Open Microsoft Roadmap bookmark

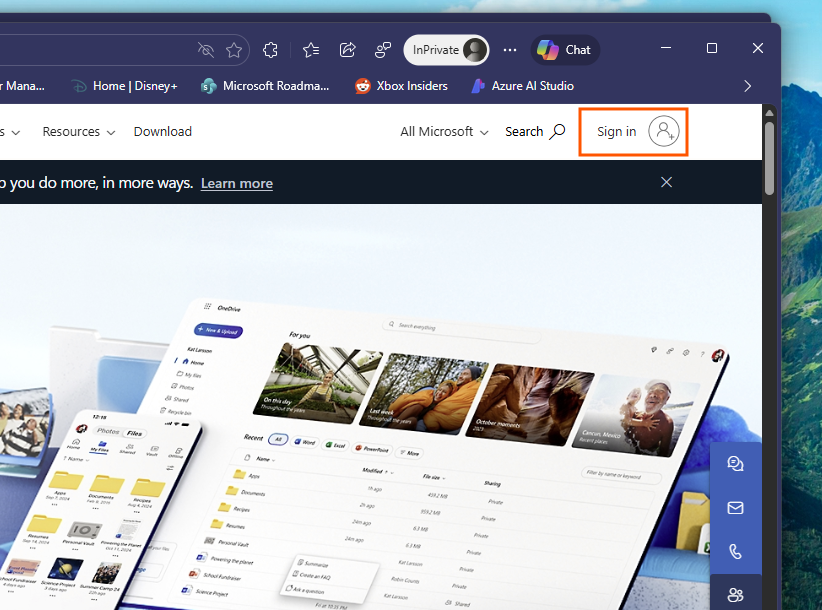[265, 86]
